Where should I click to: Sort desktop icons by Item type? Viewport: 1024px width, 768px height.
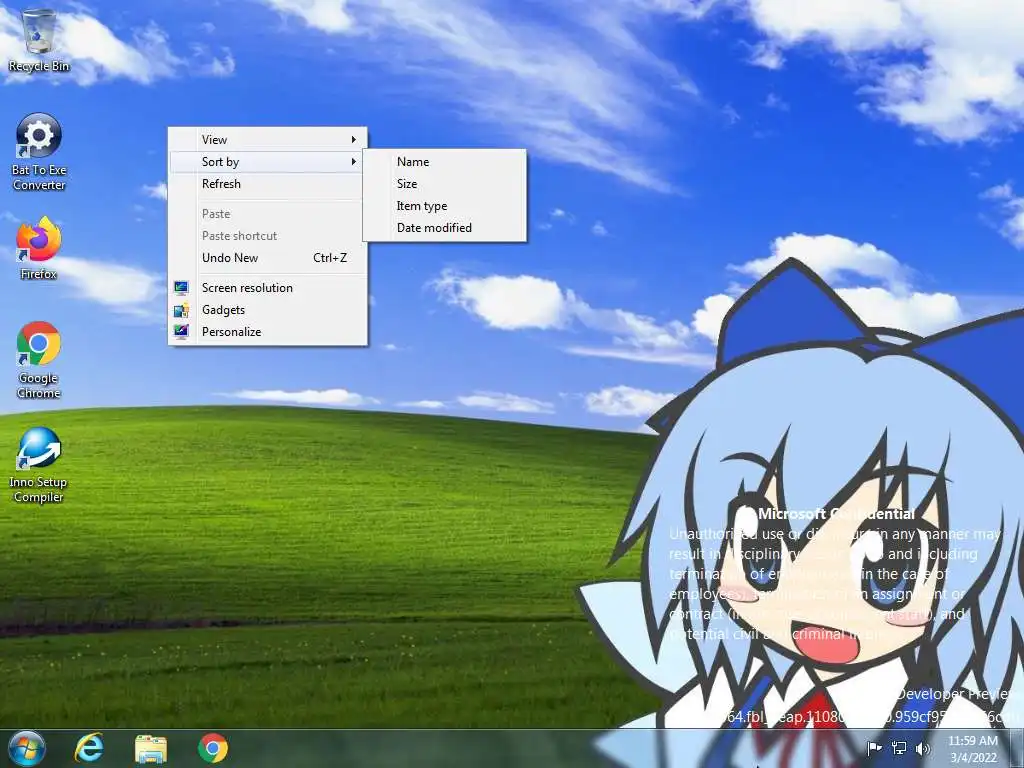point(444,206)
